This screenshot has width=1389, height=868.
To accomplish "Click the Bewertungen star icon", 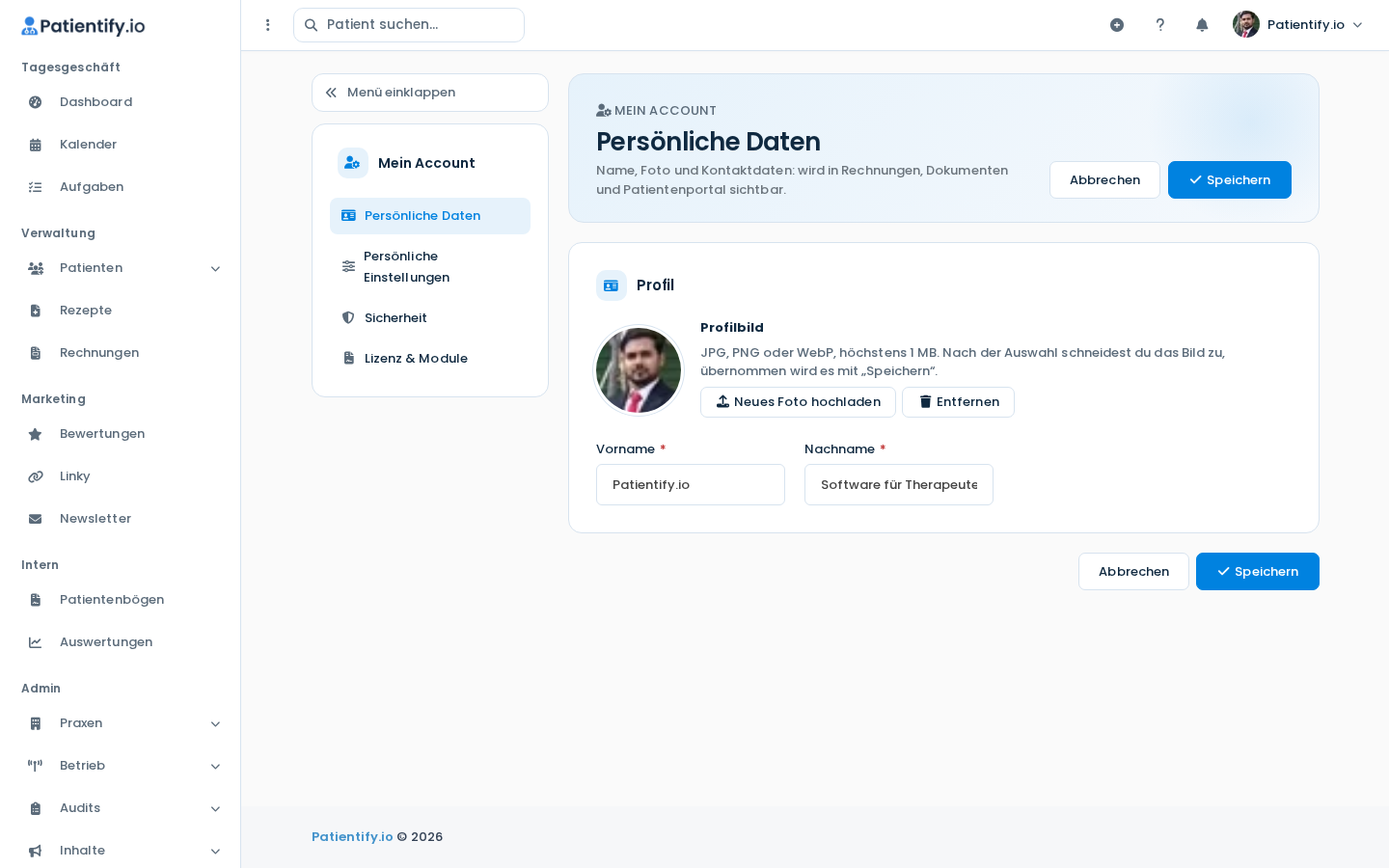I will (36, 434).
